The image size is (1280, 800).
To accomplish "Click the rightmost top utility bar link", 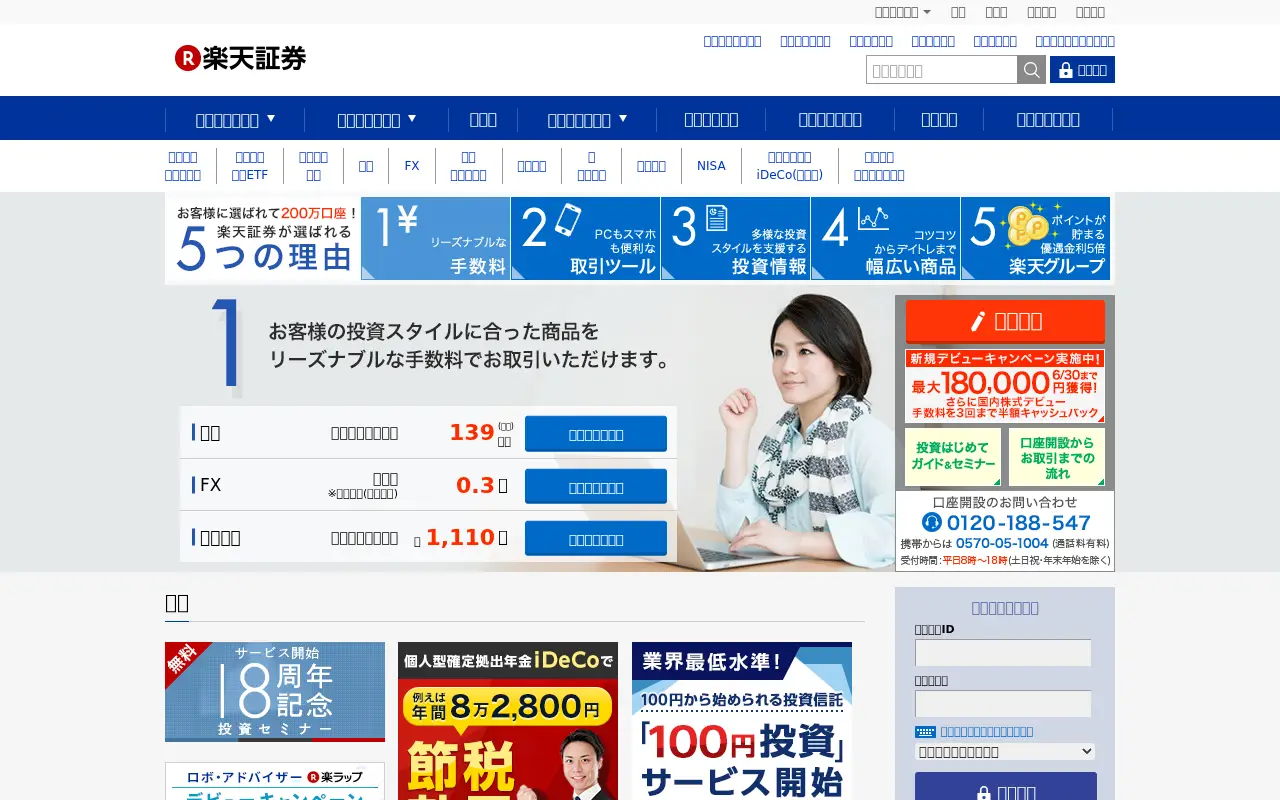I will click(x=1090, y=12).
